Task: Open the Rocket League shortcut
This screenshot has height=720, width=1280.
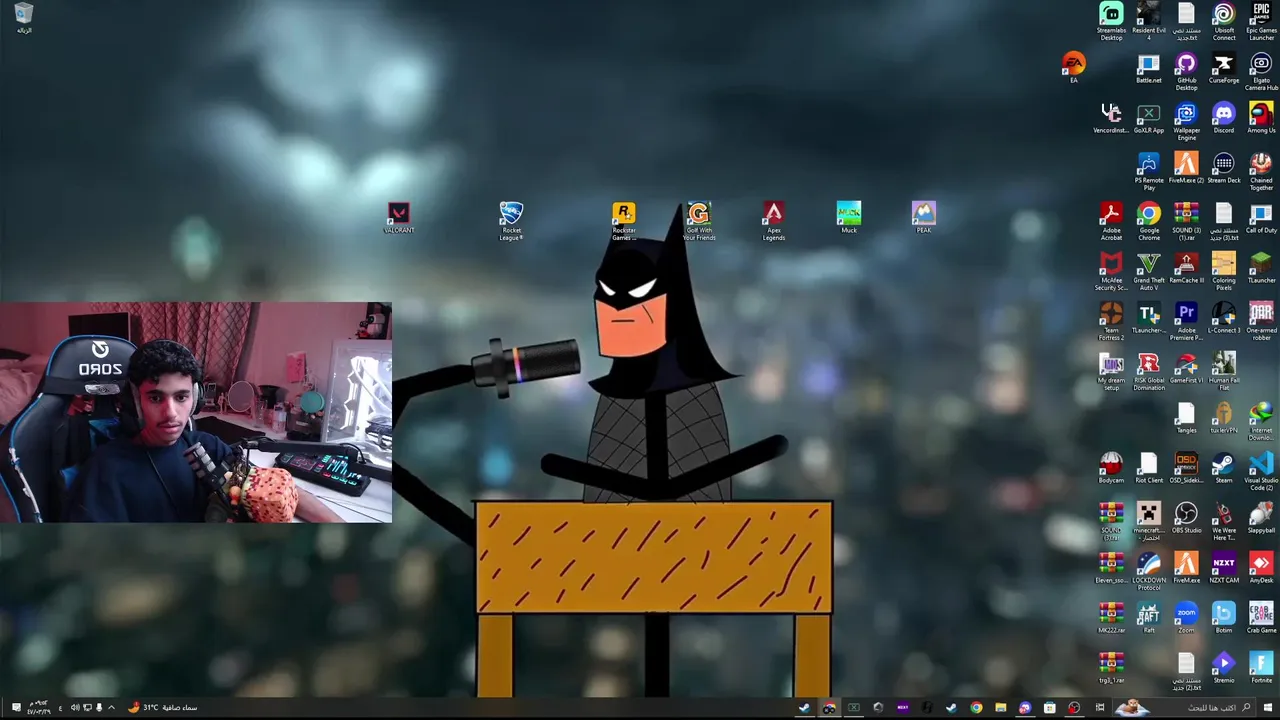Action: 511,221
